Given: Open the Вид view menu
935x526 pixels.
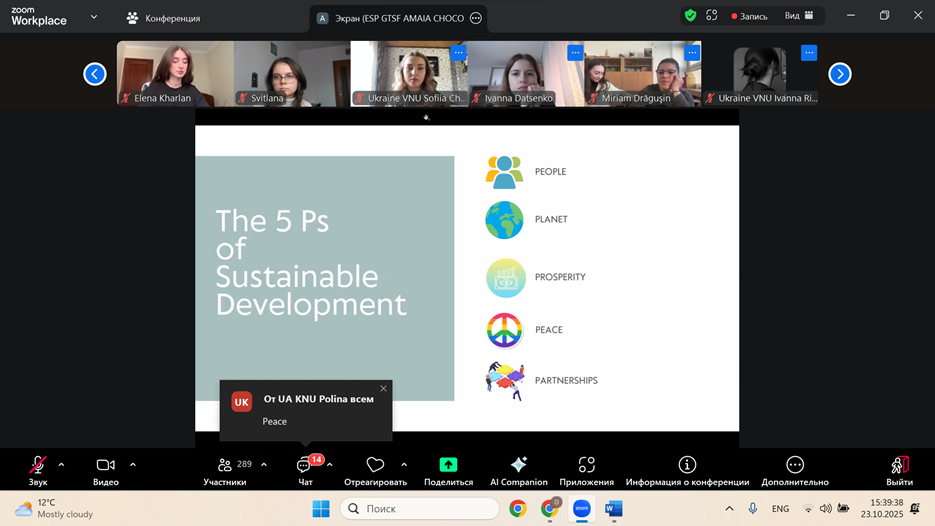Looking at the screenshot, I should 799,16.
